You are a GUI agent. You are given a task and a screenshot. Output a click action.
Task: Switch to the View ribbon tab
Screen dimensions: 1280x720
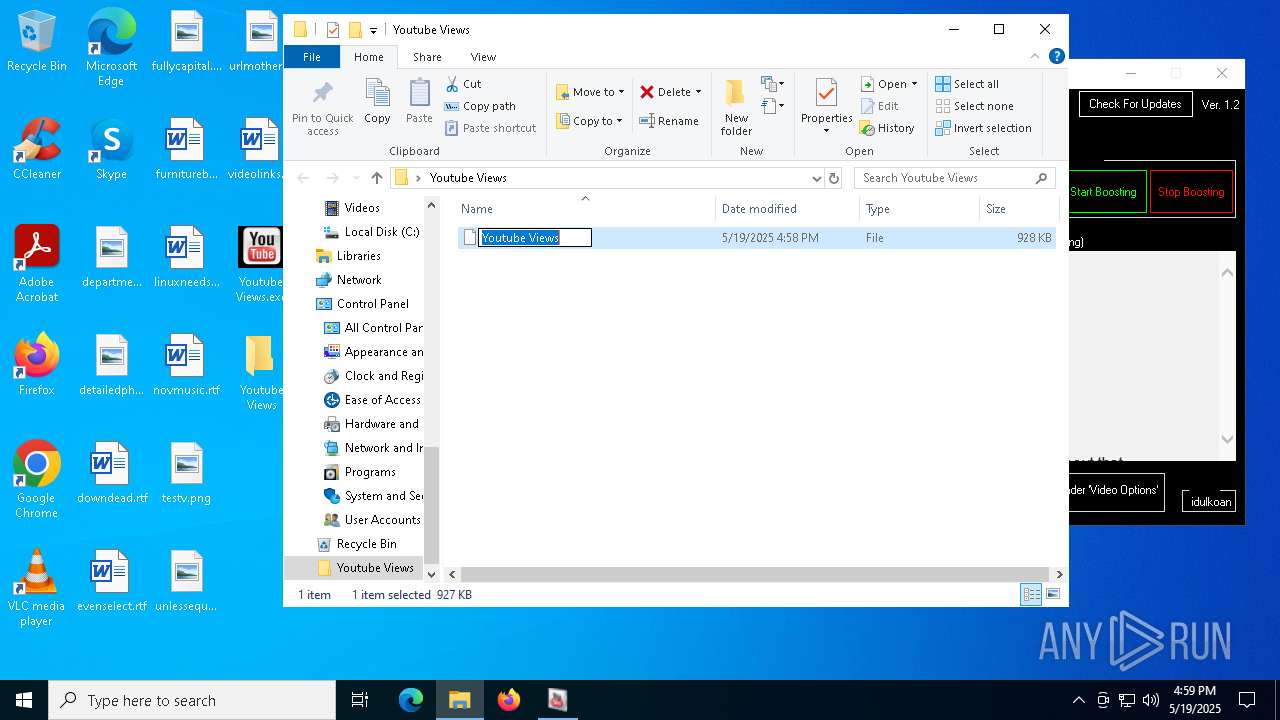tap(483, 57)
